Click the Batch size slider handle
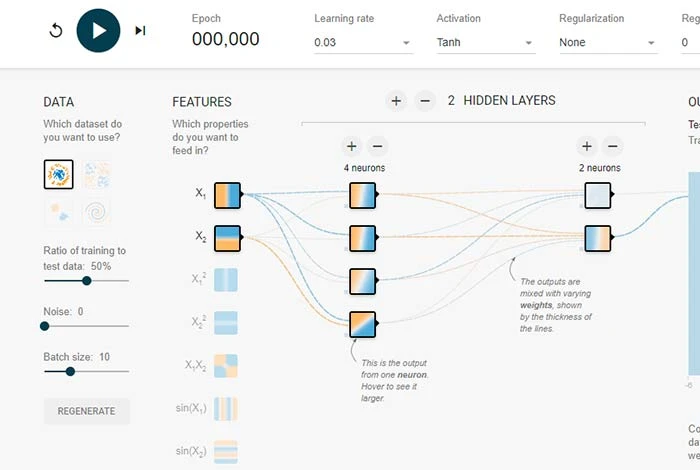Screen dimensions: 700x470 (x=70, y=371)
